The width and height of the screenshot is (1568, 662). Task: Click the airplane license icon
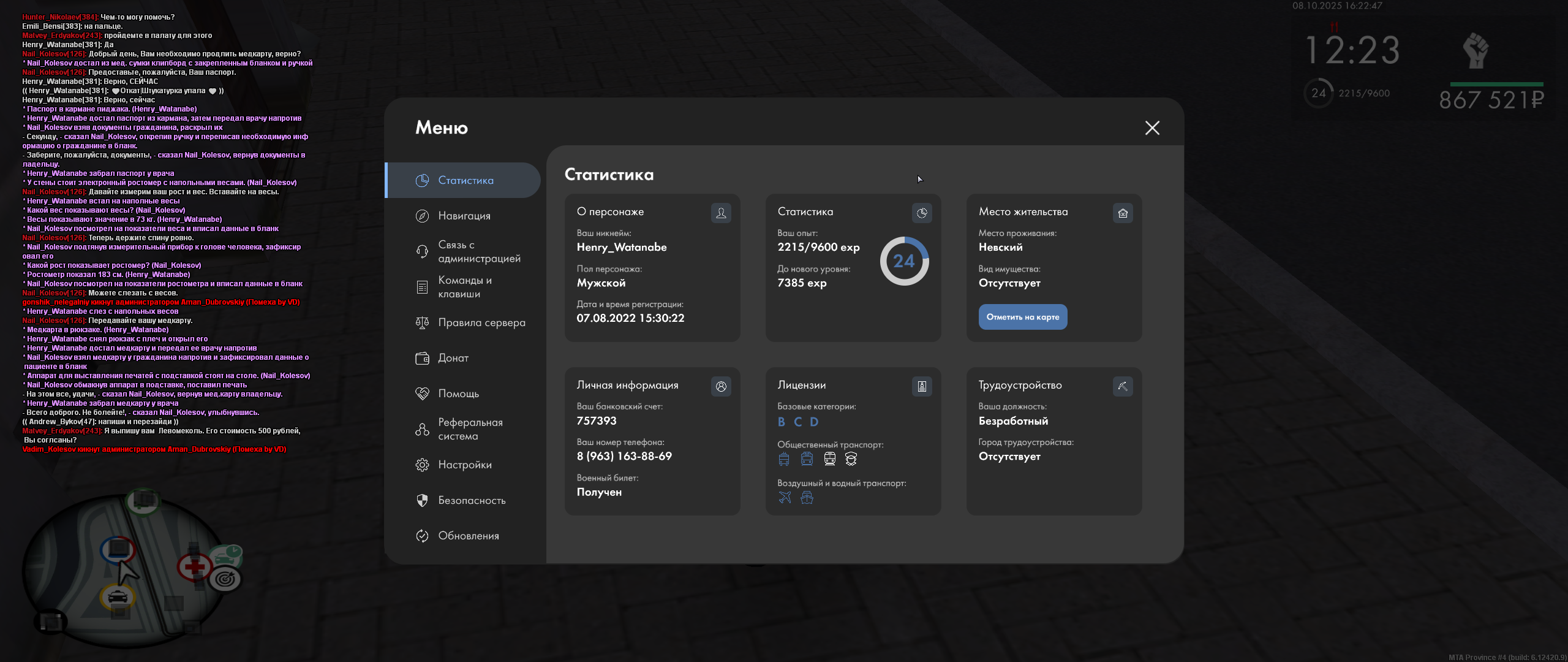[x=785, y=498]
